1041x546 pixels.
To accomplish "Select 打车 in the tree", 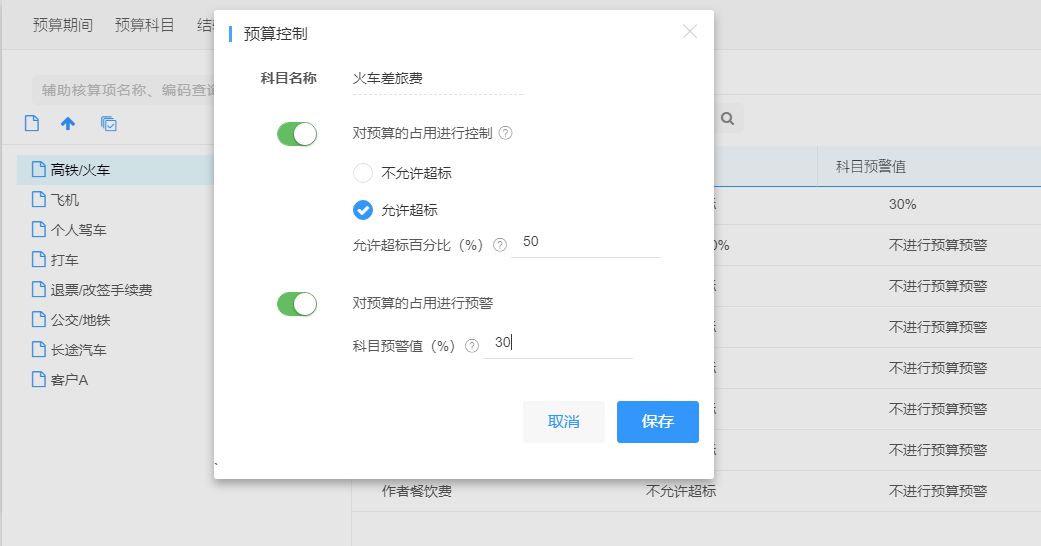I will tap(65, 260).
